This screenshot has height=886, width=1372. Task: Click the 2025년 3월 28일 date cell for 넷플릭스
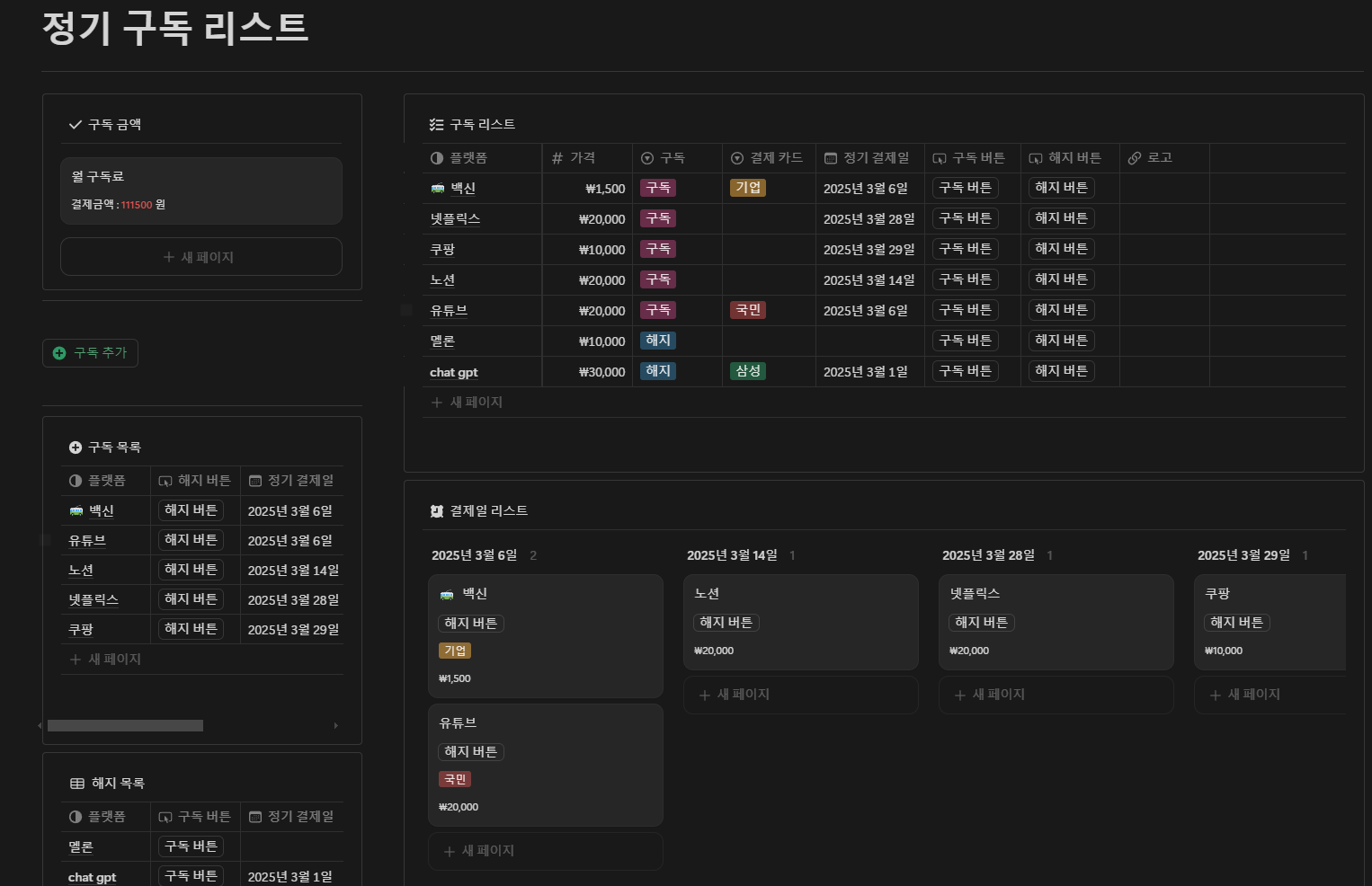[869, 219]
